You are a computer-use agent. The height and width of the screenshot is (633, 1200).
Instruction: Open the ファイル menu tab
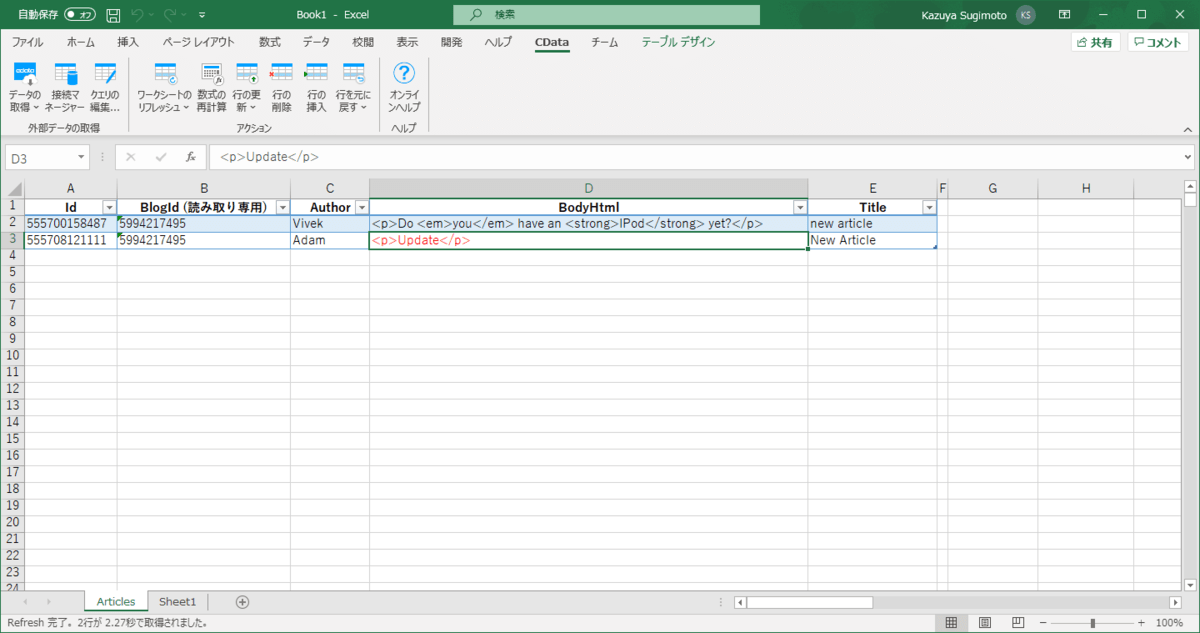(x=27, y=42)
